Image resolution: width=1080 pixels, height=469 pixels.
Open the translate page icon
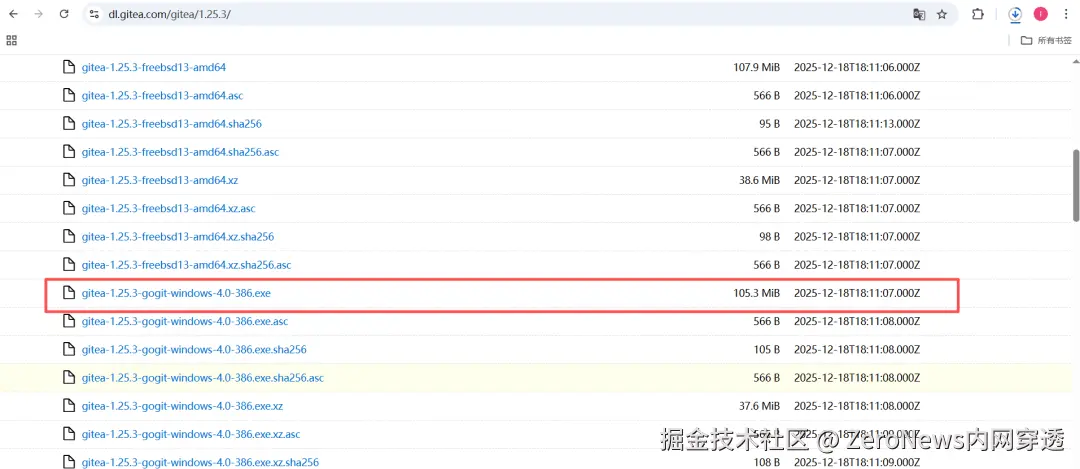919,14
